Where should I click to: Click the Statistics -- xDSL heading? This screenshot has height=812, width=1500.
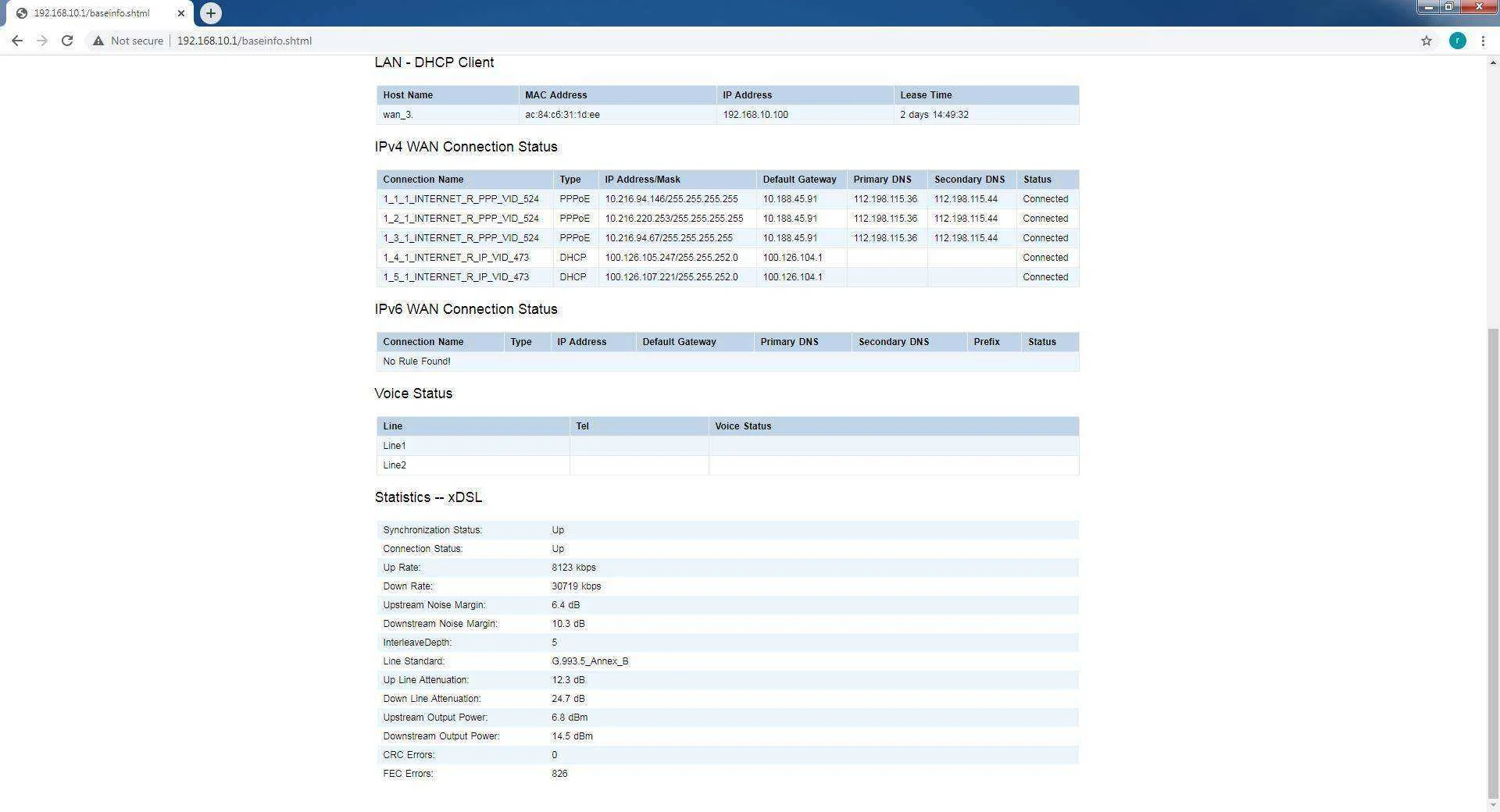(x=428, y=497)
